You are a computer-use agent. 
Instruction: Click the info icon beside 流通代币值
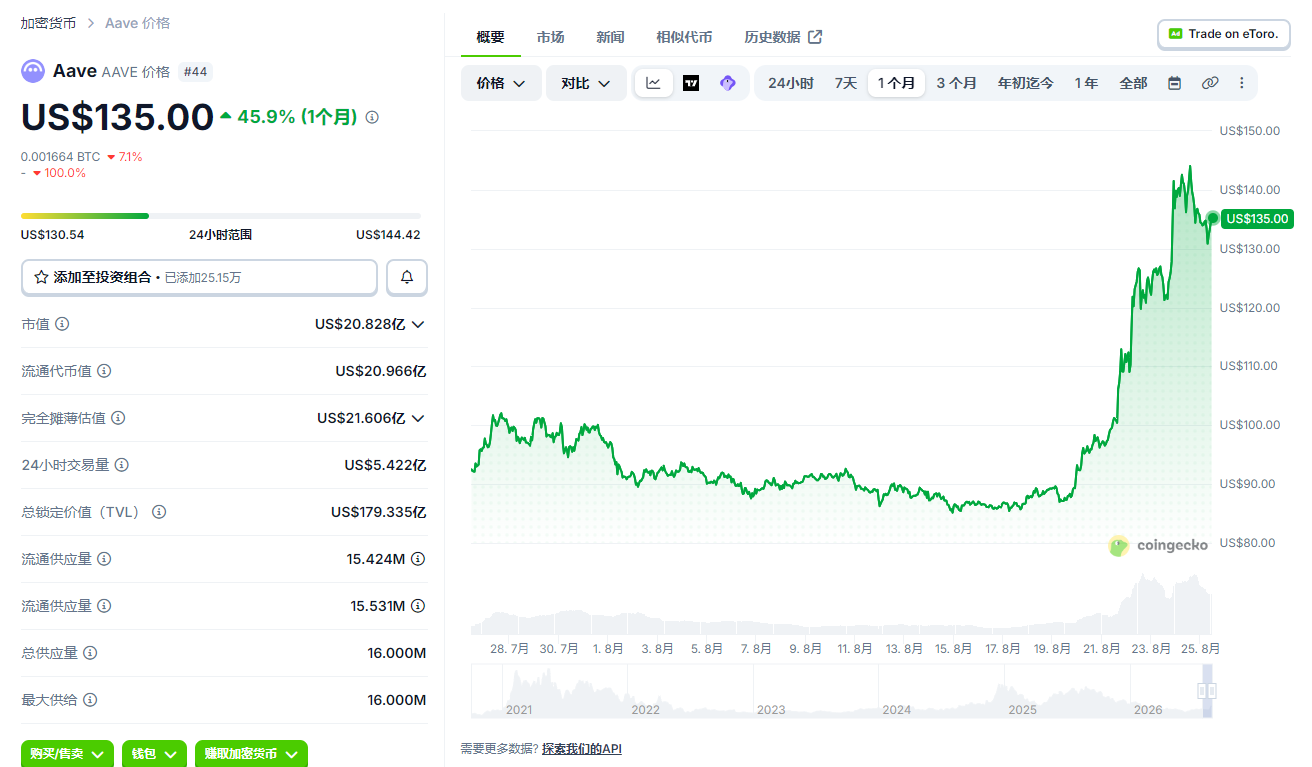pyautogui.click(x=104, y=371)
